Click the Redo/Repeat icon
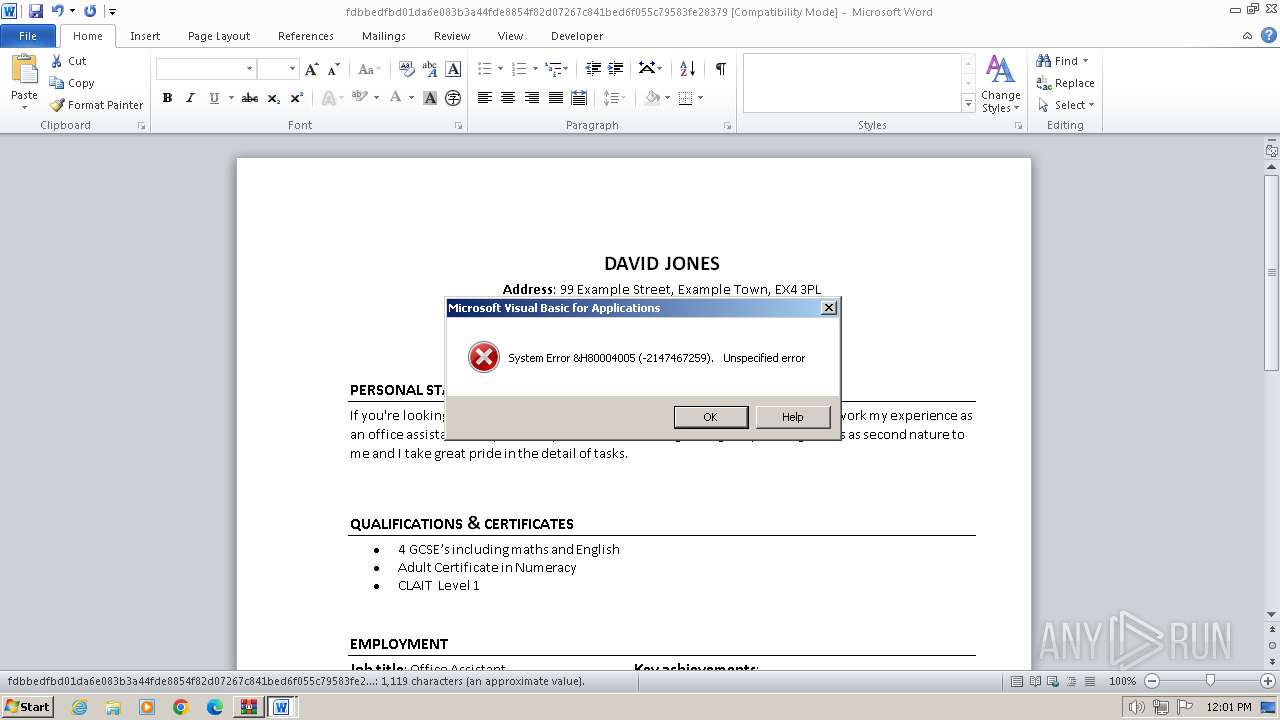1280x720 pixels. (x=90, y=11)
